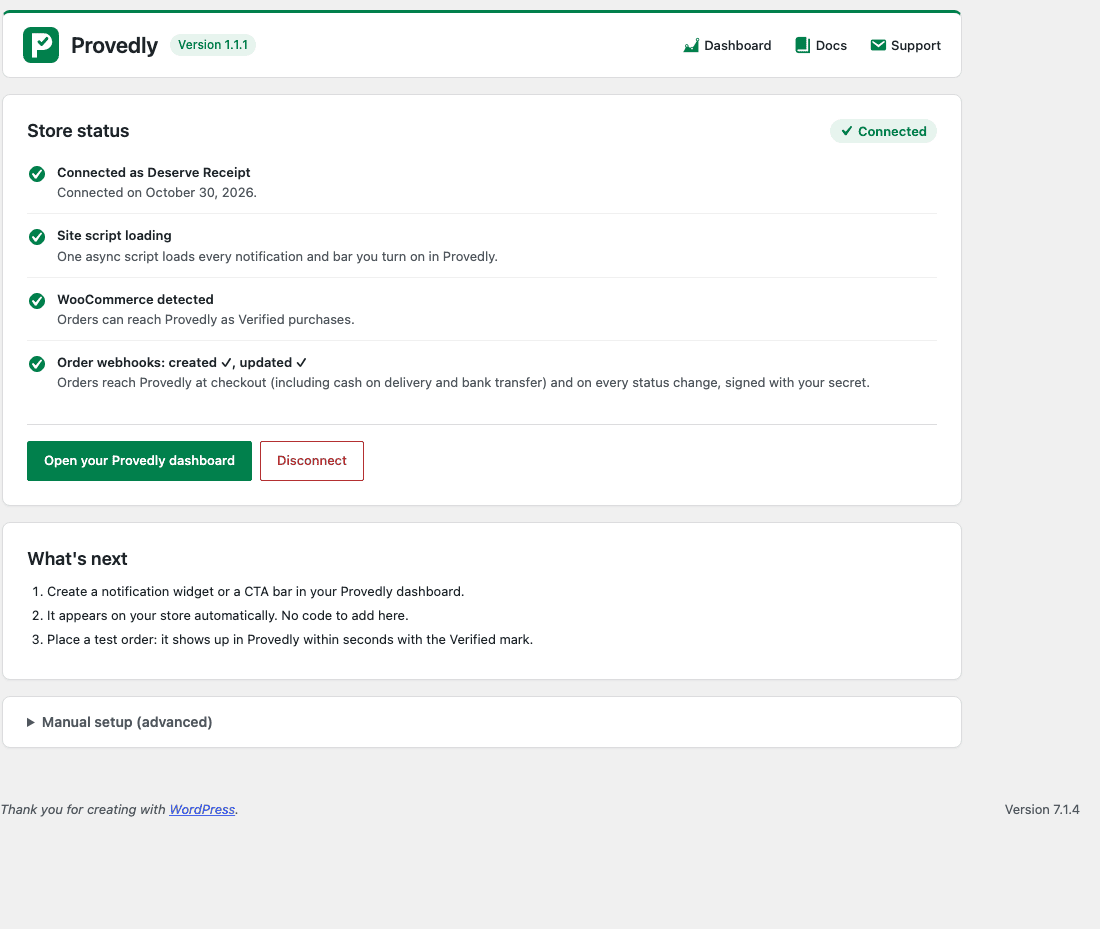Click the Dashboard chart icon in header
Viewport: 1100px width, 929px height.
(691, 46)
